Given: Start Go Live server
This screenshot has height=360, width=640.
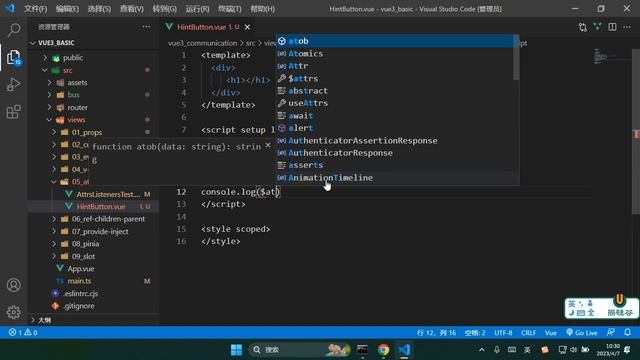Looking at the screenshot, I should click(x=582, y=333).
